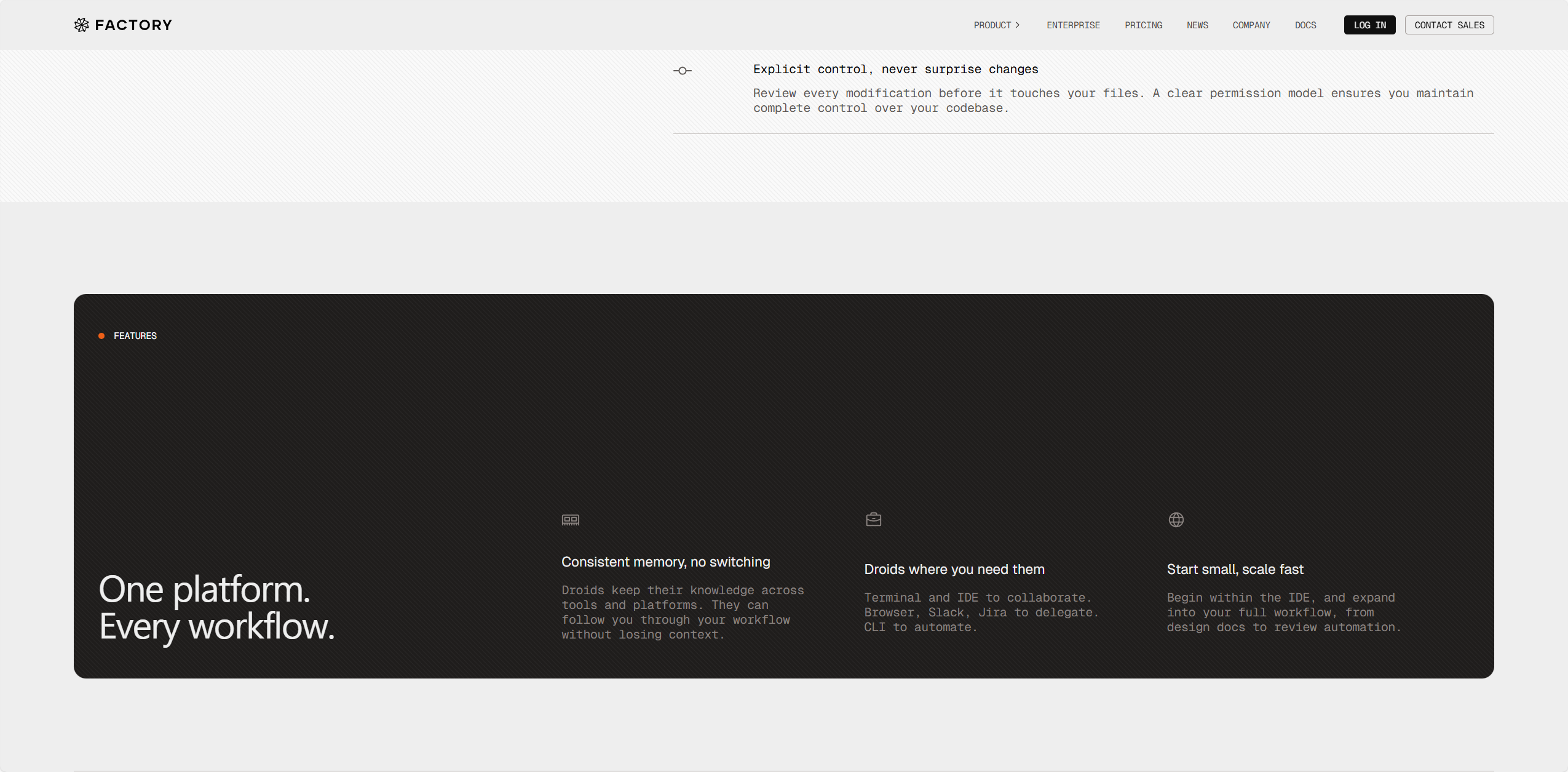The image size is (1568, 772).
Task: Select the 'Explicit control, never surprise changes' heading
Action: click(x=895, y=70)
